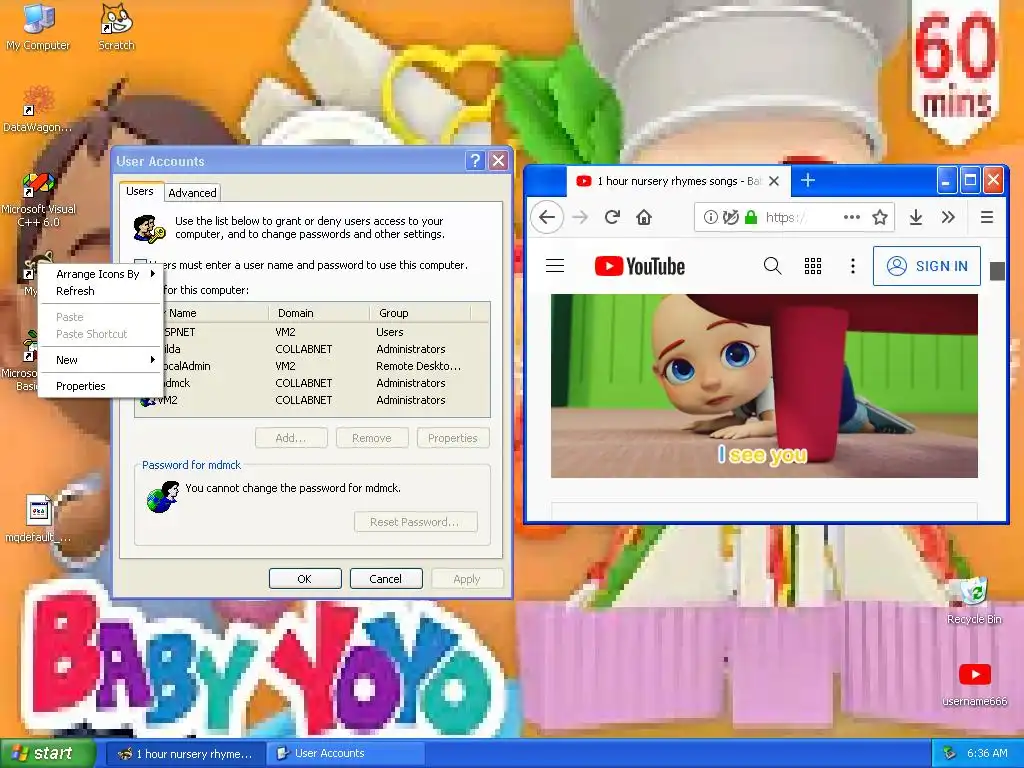
Task: Open the YouTube guide menu
Action: 555,266
